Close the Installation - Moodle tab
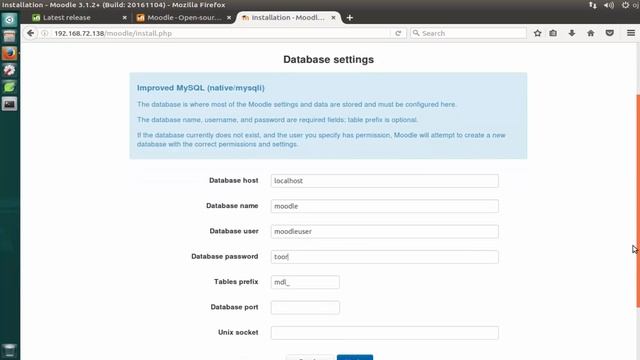This screenshot has height=360, width=640. (333, 18)
